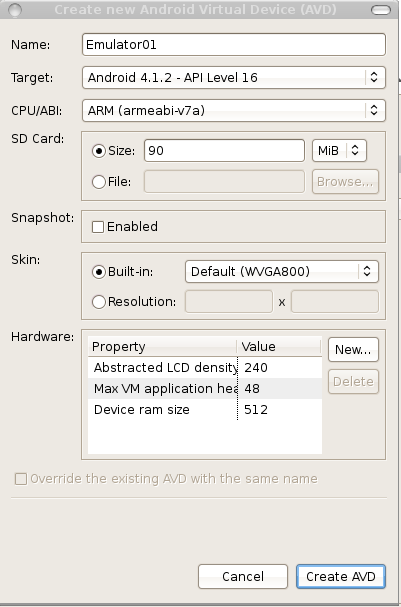Click the SD Card size field with 90

click(x=224, y=151)
